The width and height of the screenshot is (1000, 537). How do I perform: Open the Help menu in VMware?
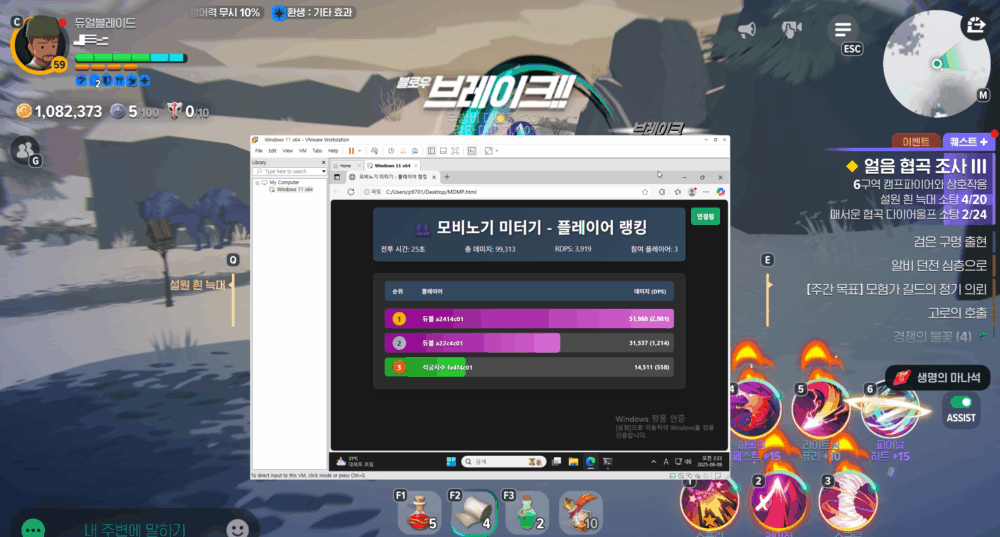[x=333, y=151]
